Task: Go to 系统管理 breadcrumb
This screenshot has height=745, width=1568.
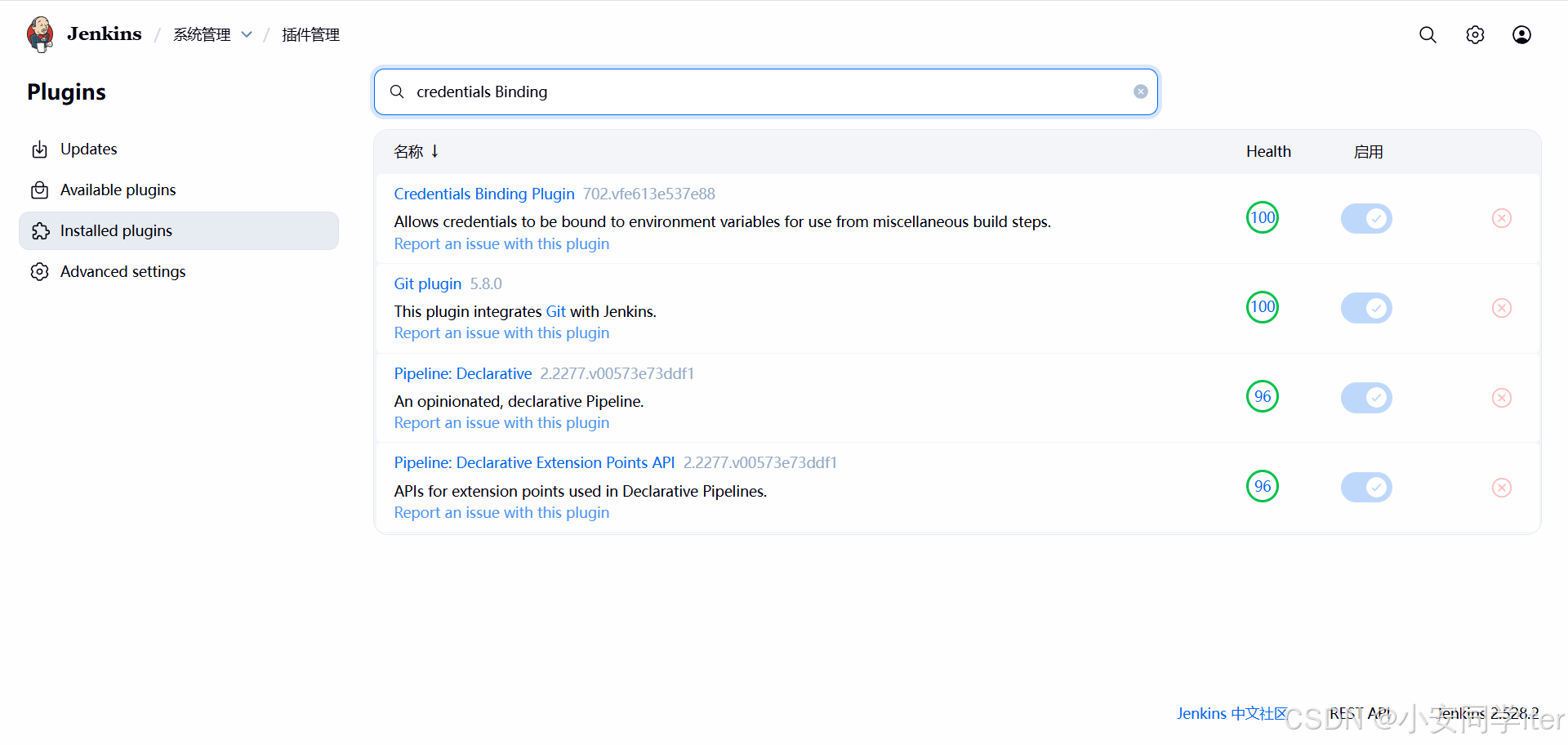Action: pyautogui.click(x=202, y=34)
